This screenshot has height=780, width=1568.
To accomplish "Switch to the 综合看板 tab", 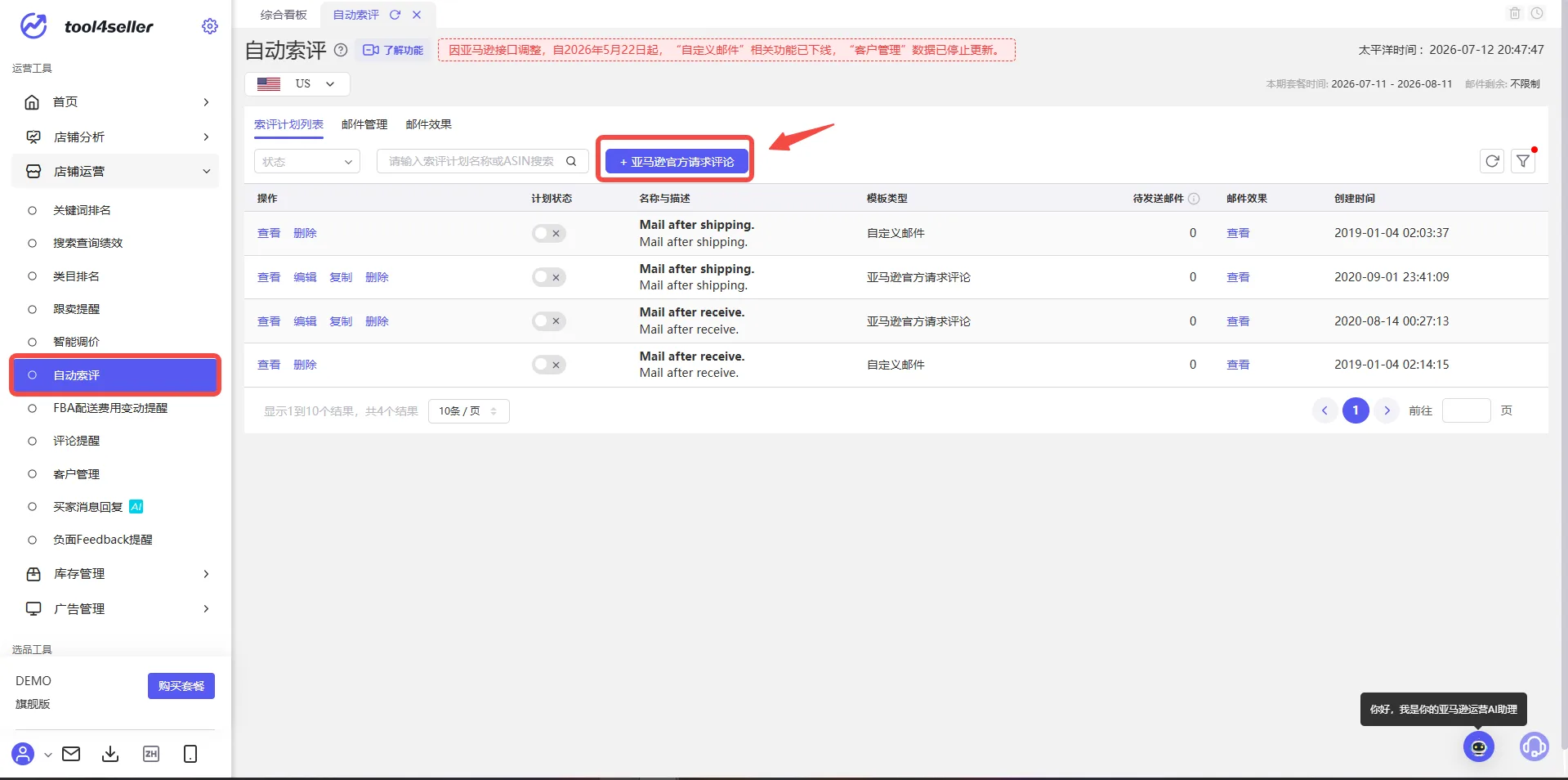I will 284,15.
